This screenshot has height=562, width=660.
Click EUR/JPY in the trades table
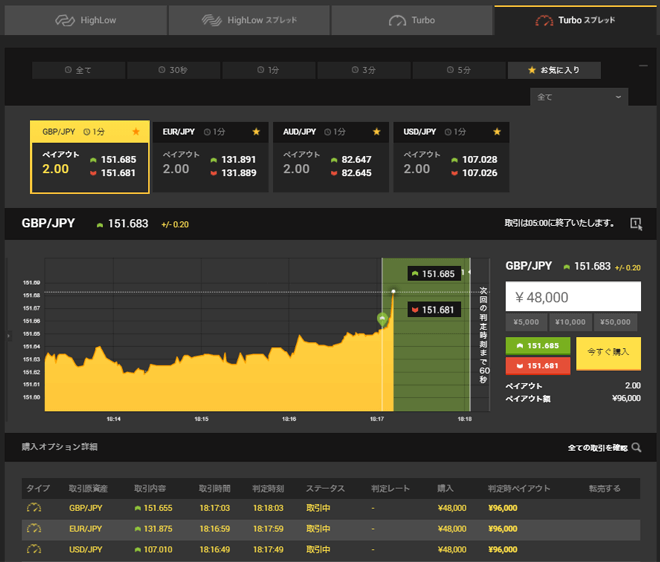point(86,529)
